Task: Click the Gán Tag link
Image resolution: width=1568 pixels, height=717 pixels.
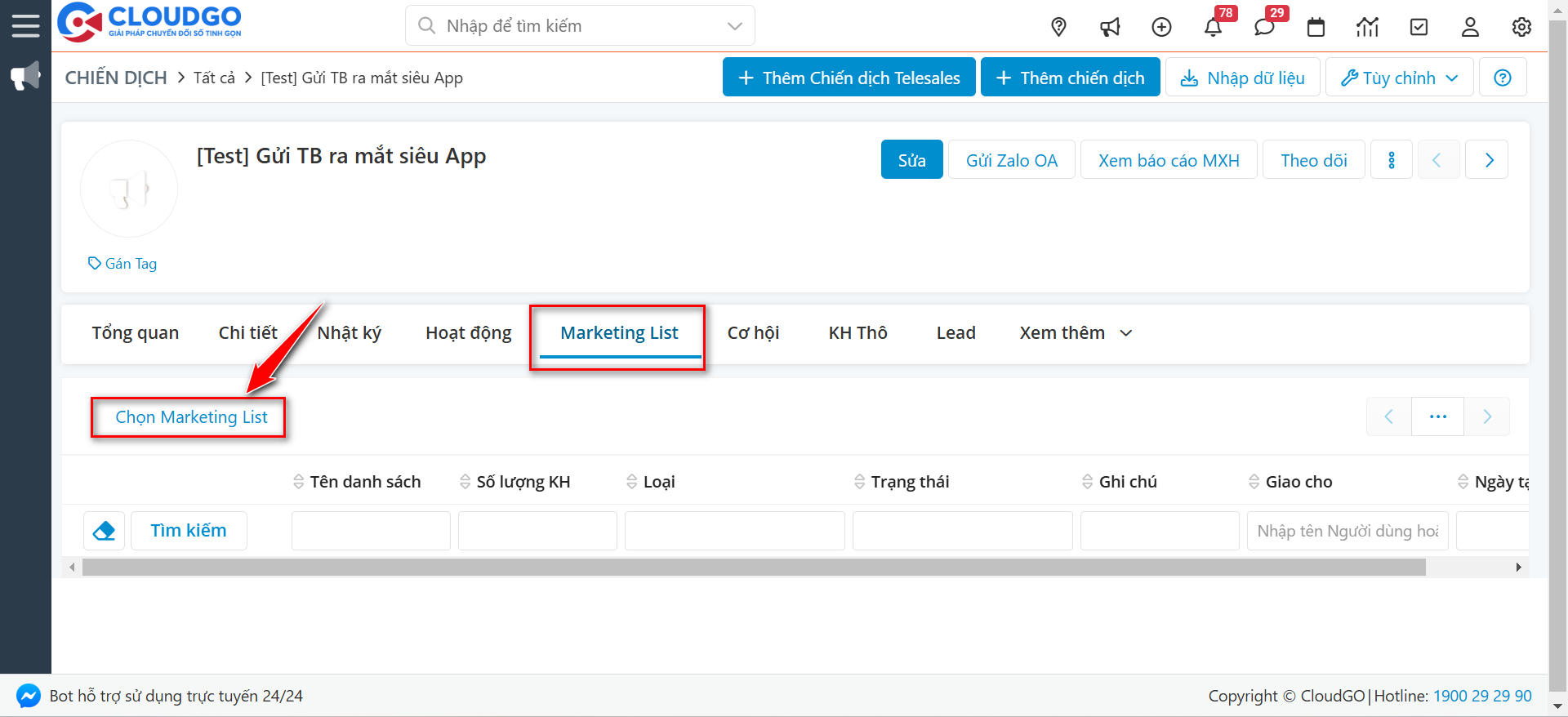Action: (123, 264)
